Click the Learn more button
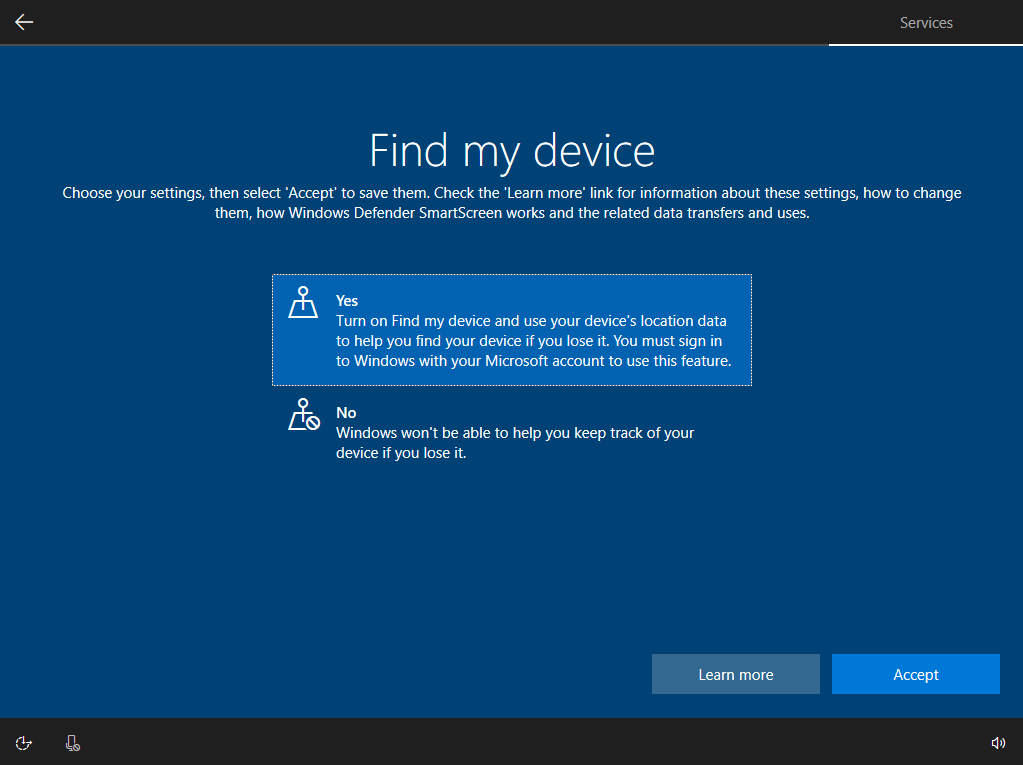1023x765 pixels. [736, 674]
